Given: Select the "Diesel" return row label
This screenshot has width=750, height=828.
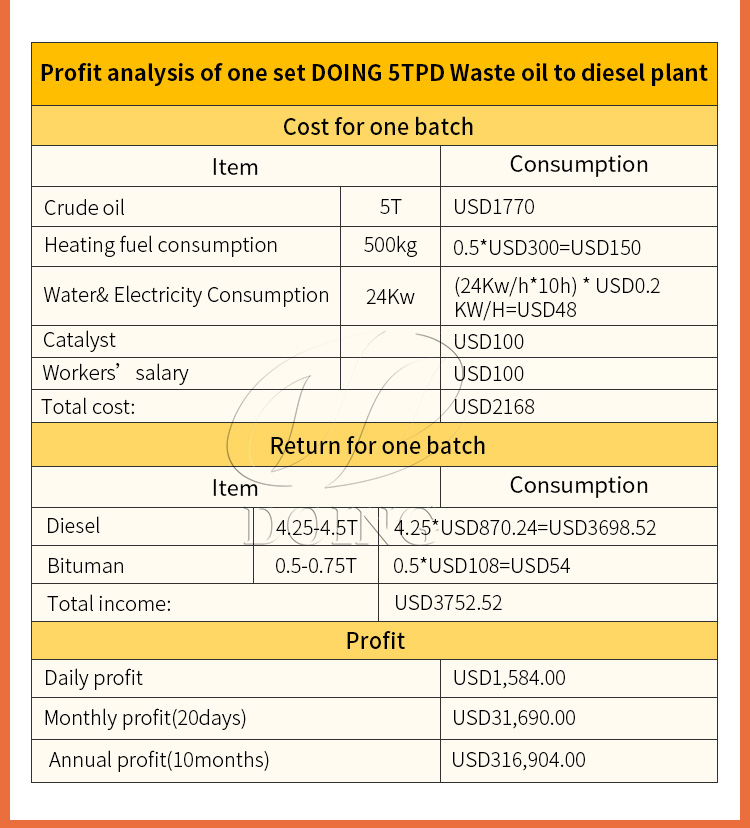Looking at the screenshot, I should click(x=73, y=526).
